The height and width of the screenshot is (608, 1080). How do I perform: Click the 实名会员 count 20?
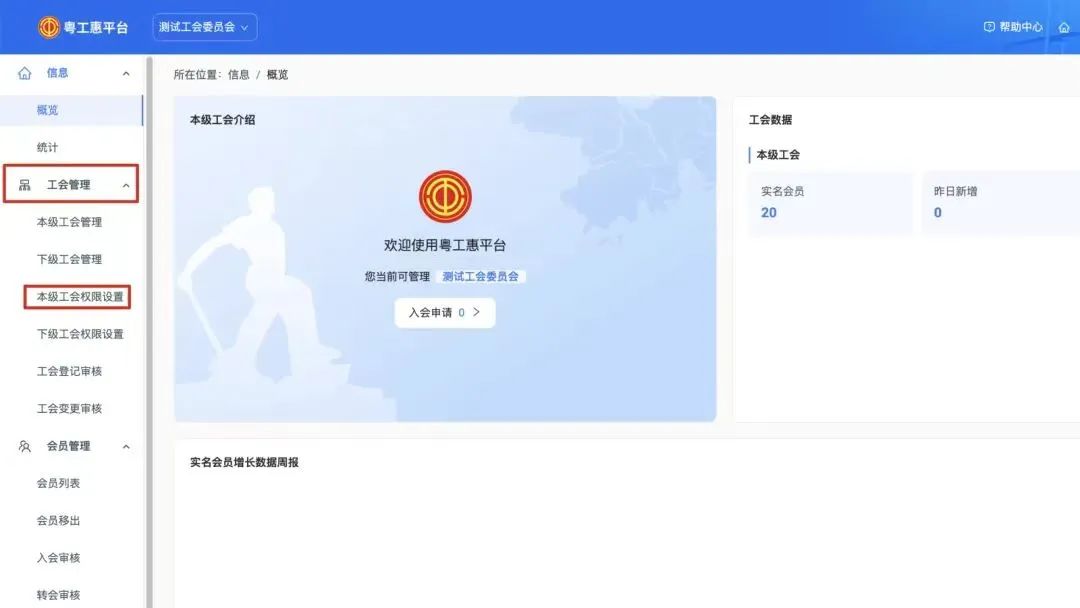point(769,213)
